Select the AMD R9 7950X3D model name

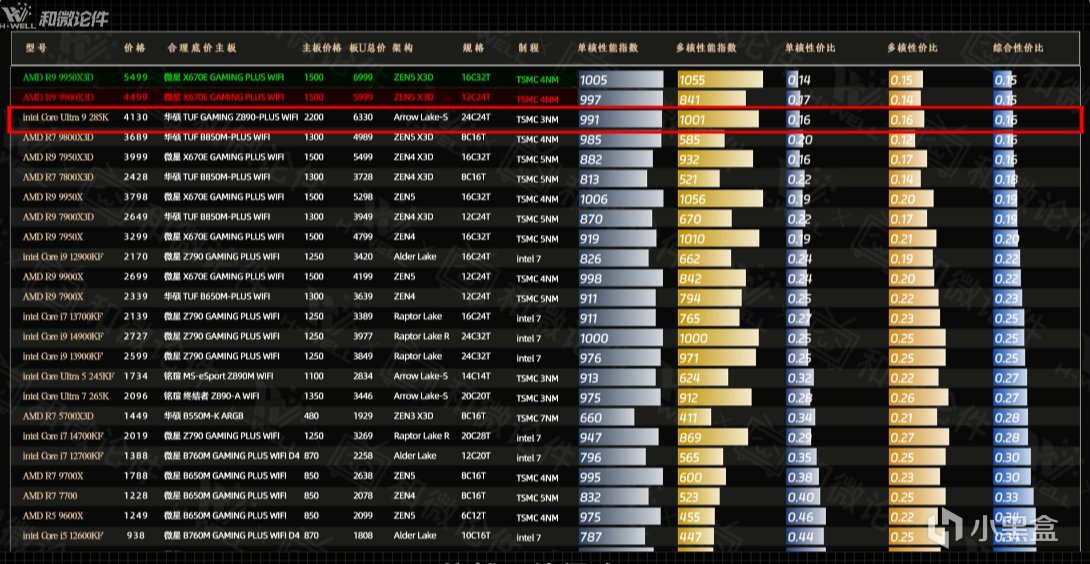tap(58, 157)
